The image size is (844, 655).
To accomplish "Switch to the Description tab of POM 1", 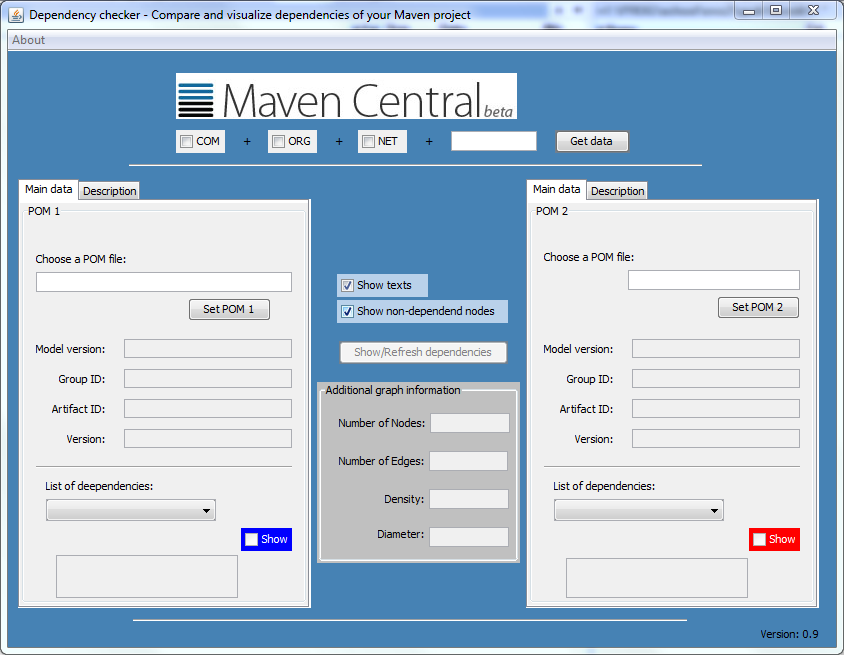I will tap(109, 191).
